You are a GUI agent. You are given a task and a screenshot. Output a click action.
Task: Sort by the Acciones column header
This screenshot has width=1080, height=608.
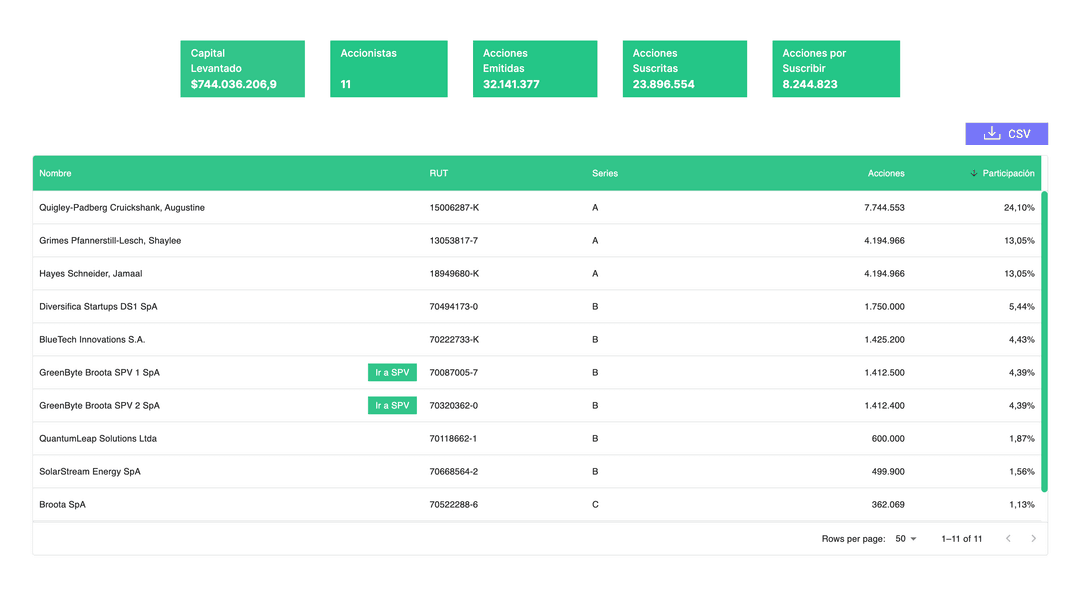coord(885,173)
